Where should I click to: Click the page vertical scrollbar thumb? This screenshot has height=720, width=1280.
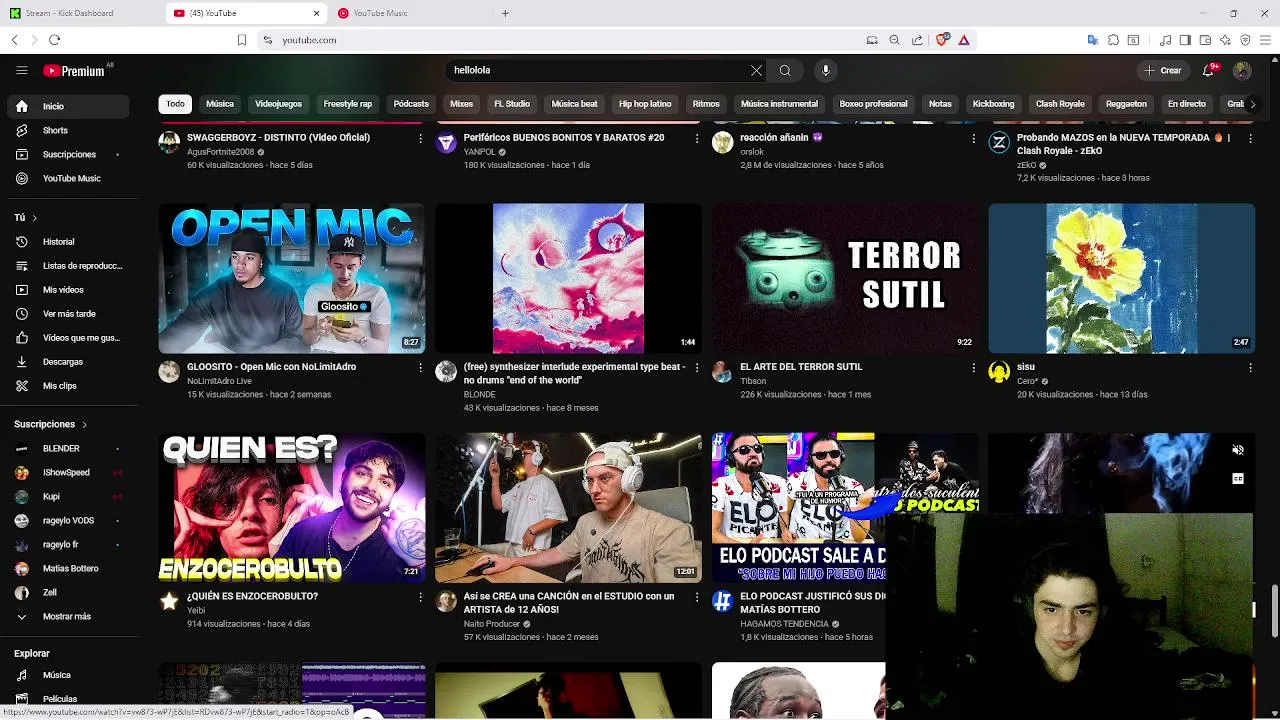(1274, 610)
